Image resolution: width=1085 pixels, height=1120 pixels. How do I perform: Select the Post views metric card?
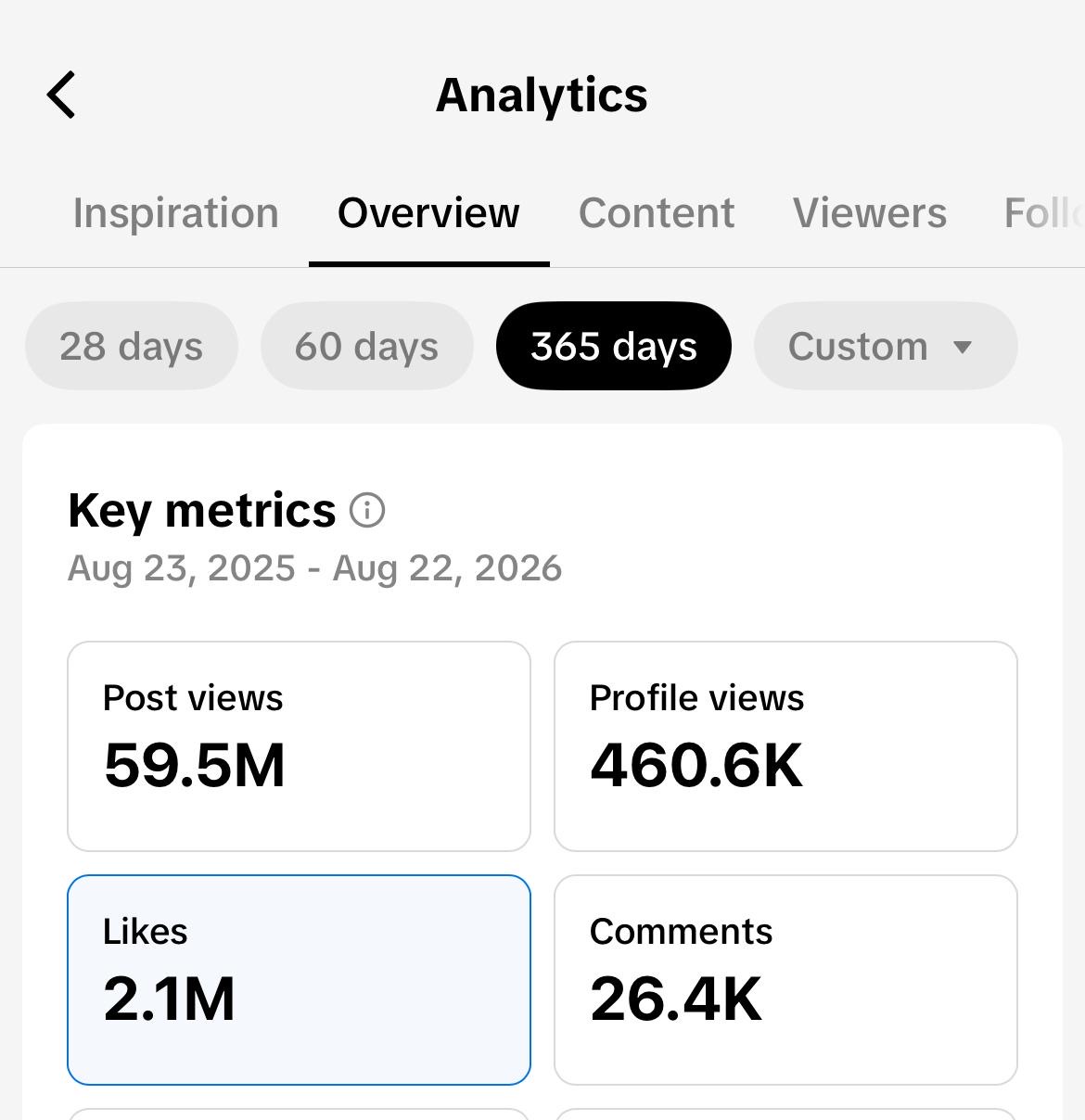[x=299, y=746]
